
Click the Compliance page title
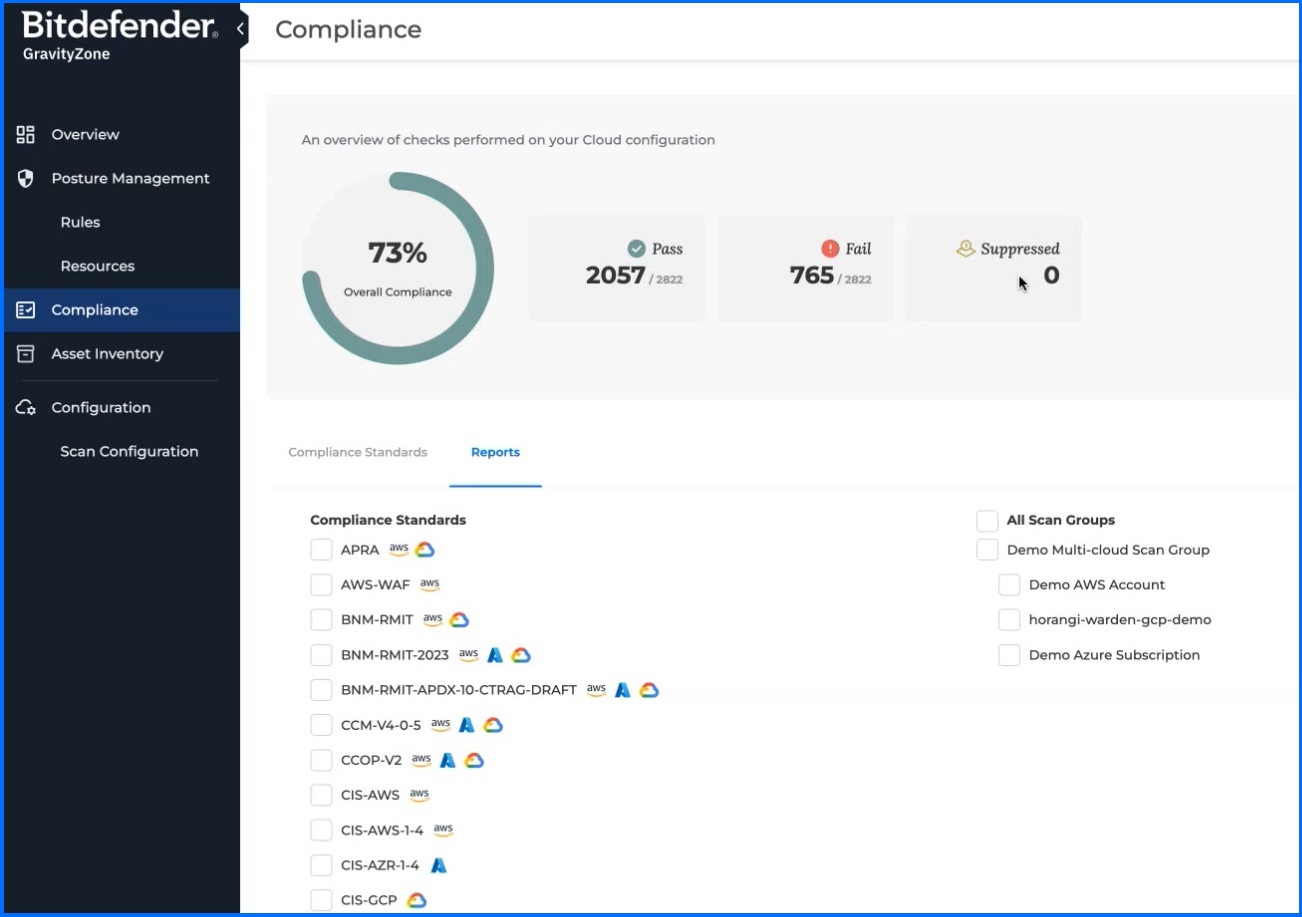[348, 30]
